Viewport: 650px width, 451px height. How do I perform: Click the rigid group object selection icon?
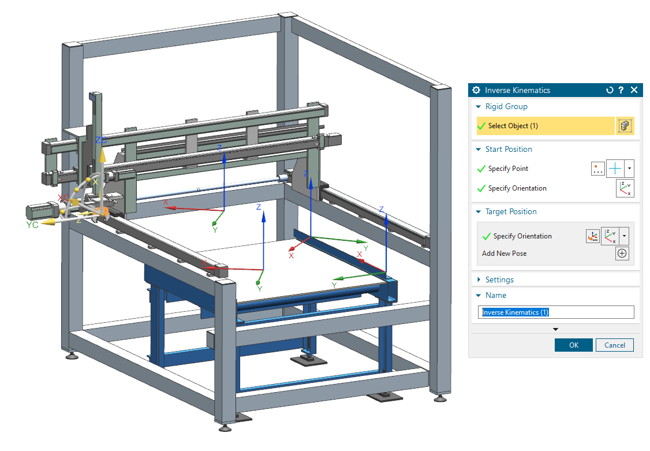pyautogui.click(x=624, y=126)
